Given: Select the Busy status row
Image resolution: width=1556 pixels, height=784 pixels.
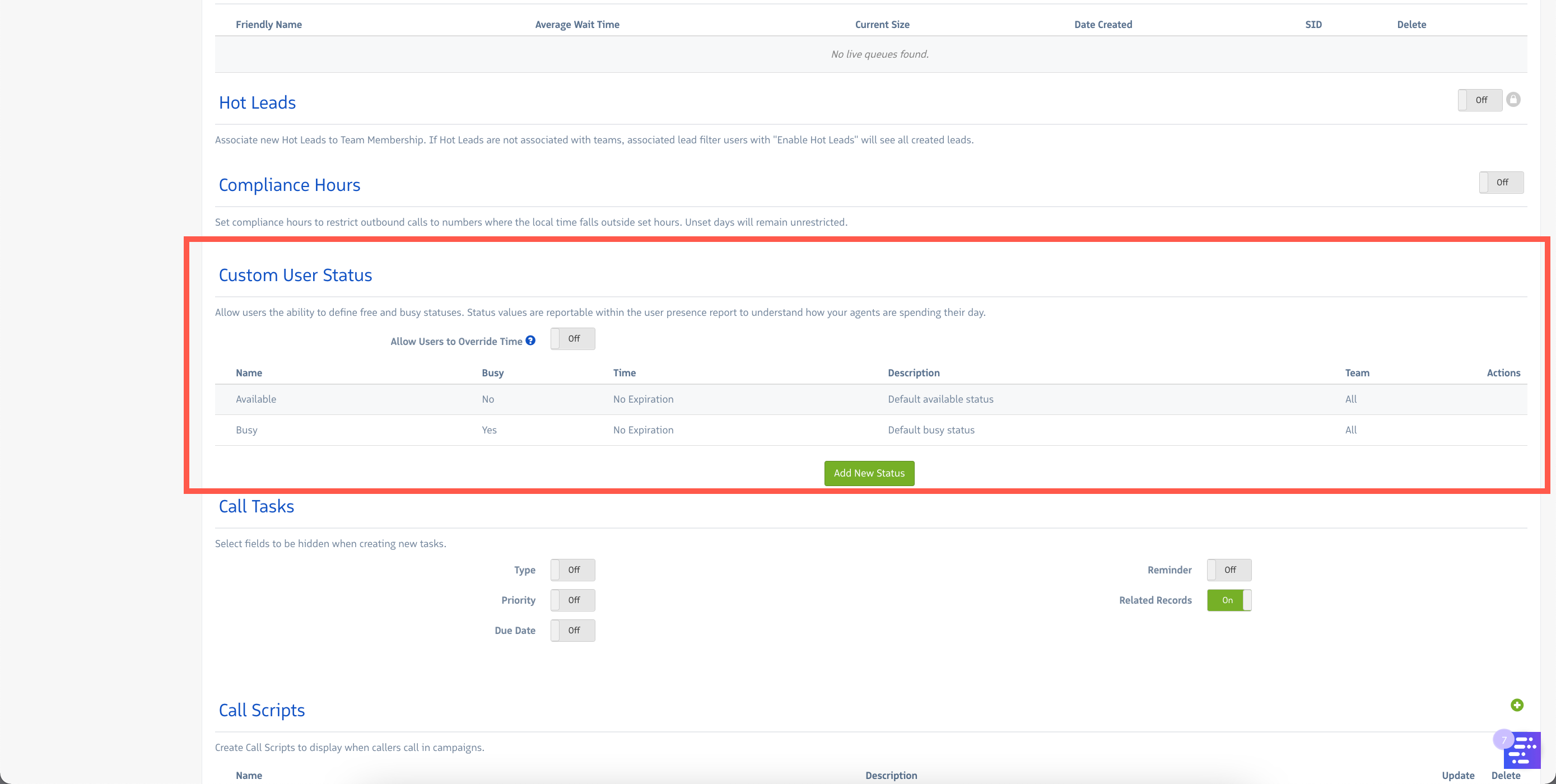Looking at the screenshot, I should coord(246,430).
